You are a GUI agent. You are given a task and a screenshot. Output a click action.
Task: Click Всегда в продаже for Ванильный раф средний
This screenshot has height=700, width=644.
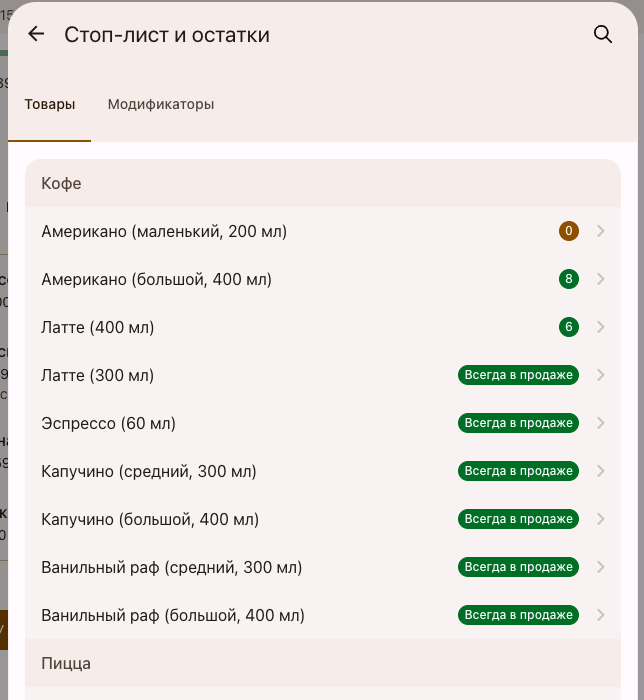point(518,567)
